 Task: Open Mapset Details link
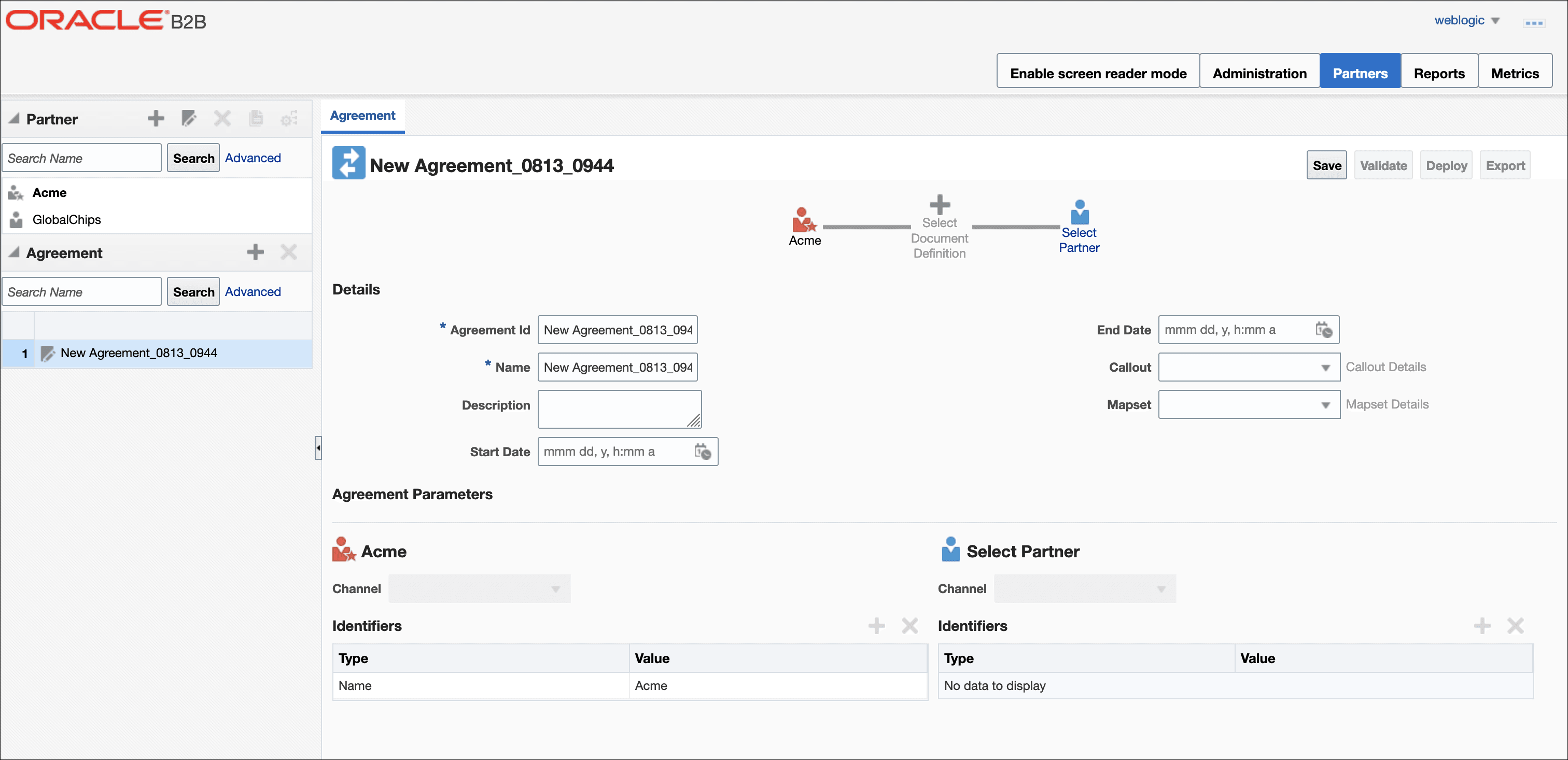click(x=1387, y=405)
